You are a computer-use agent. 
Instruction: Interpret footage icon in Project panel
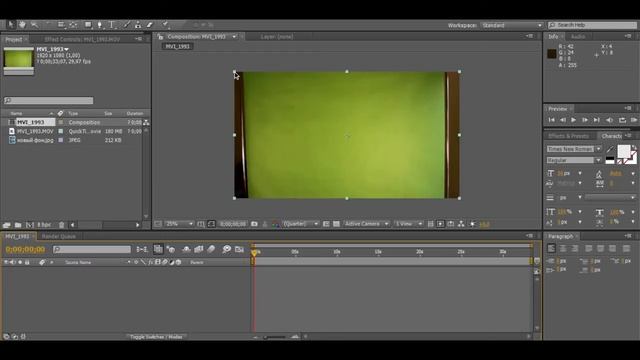click(x=7, y=225)
